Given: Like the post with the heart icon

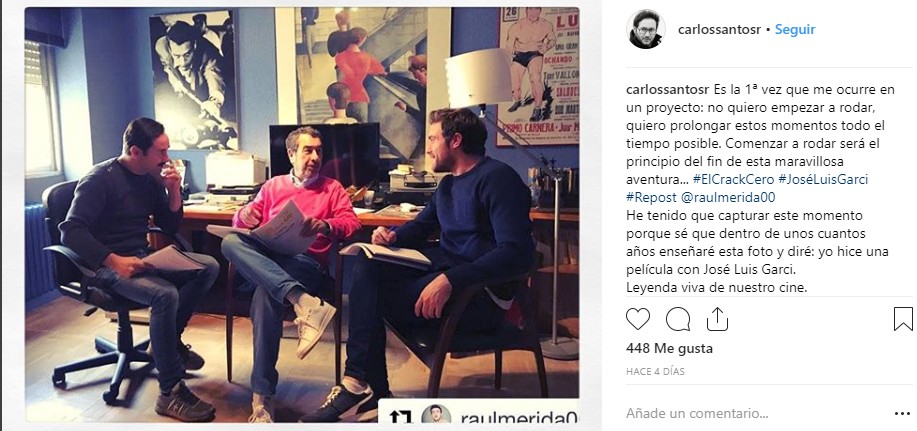Looking at the screenshot, I should tap(637, 319).
